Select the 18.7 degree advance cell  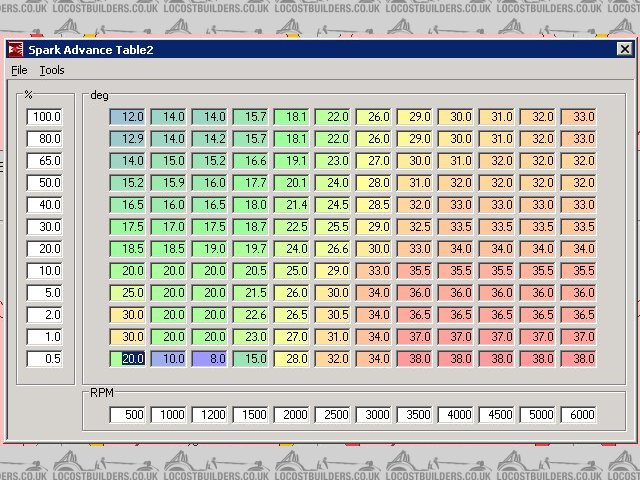(250, 226)
